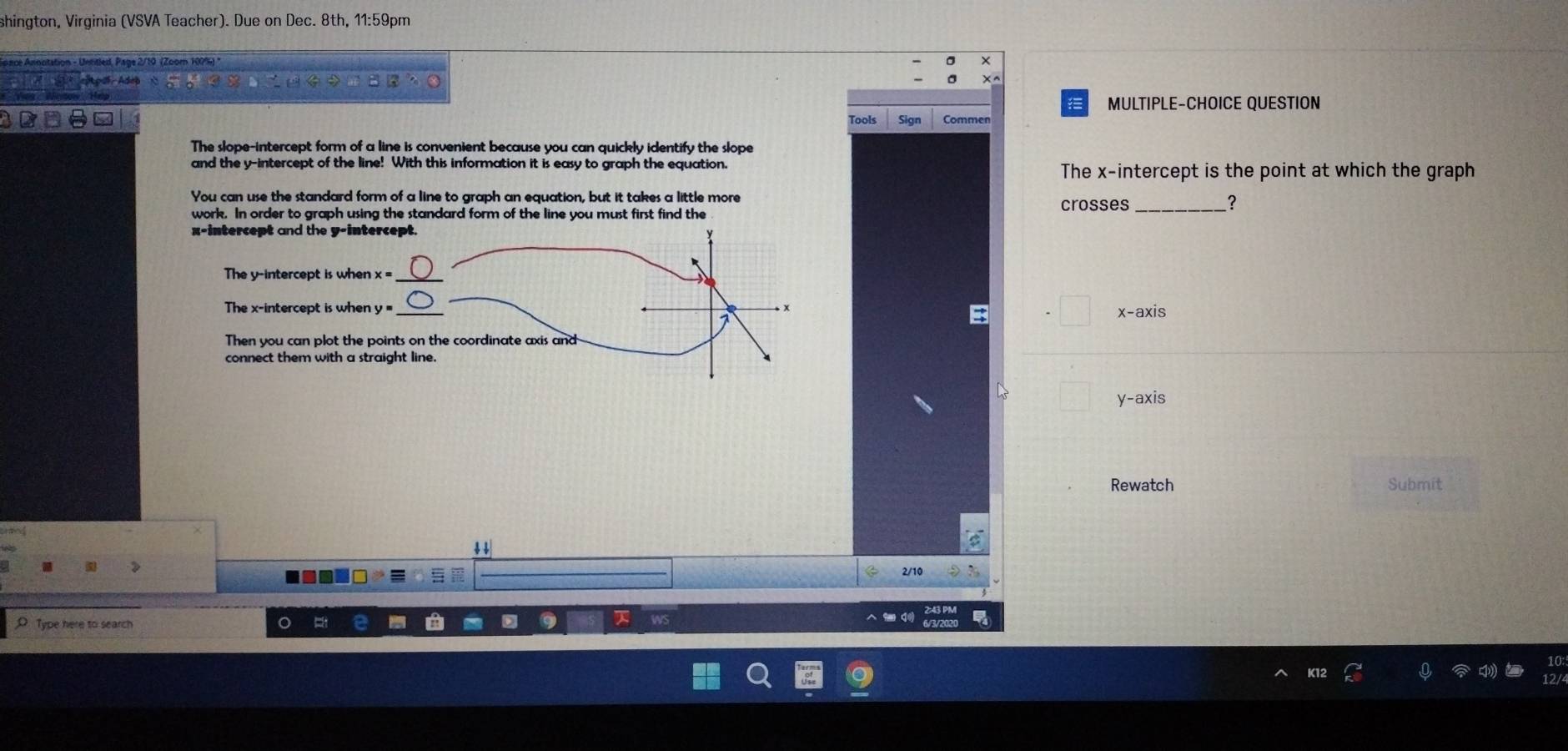Click the line thickness icon beside swatches

tap(397, 576)
